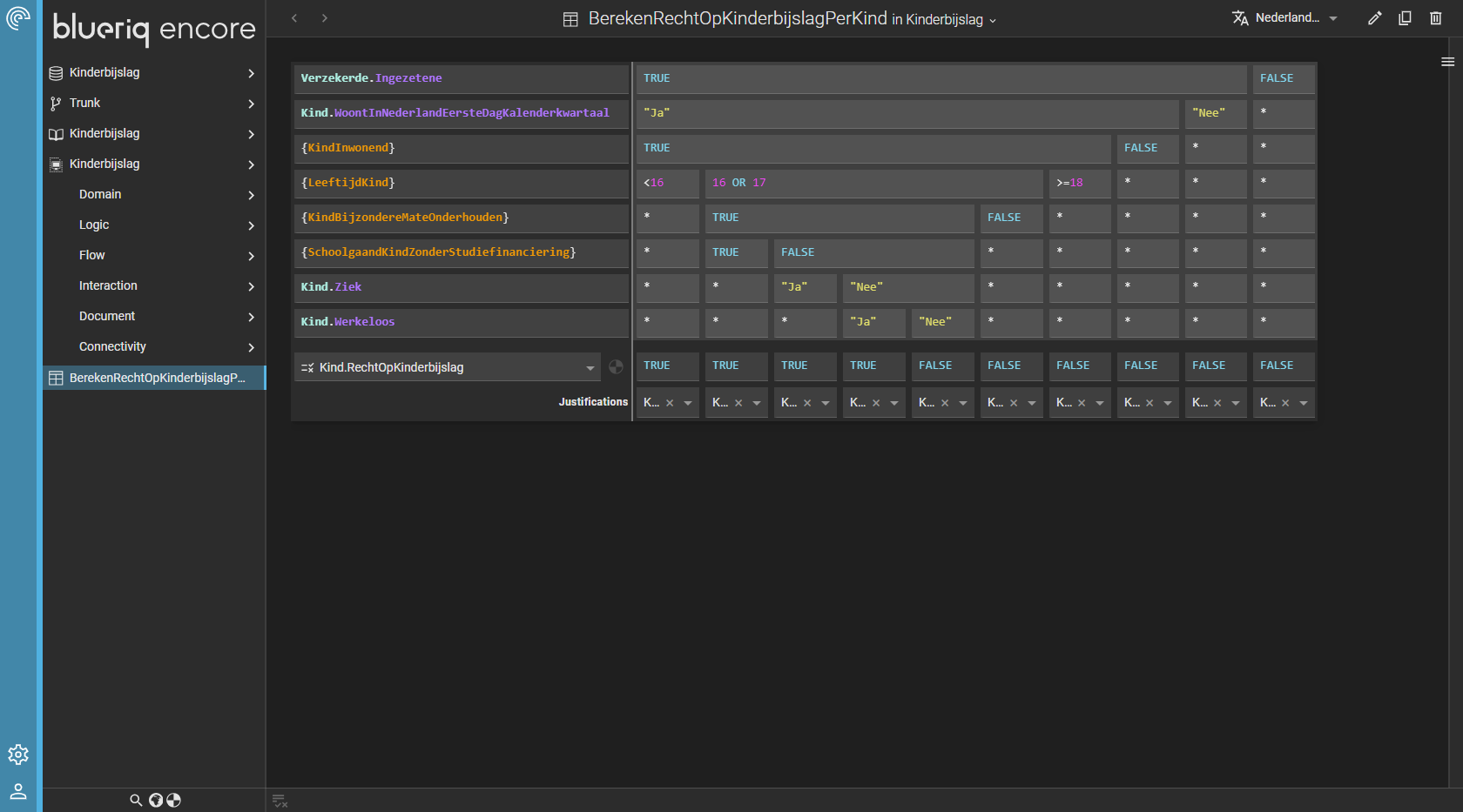Click the copy element icon
Viewport: 1463px width, 812px height.
[1405, 18]
